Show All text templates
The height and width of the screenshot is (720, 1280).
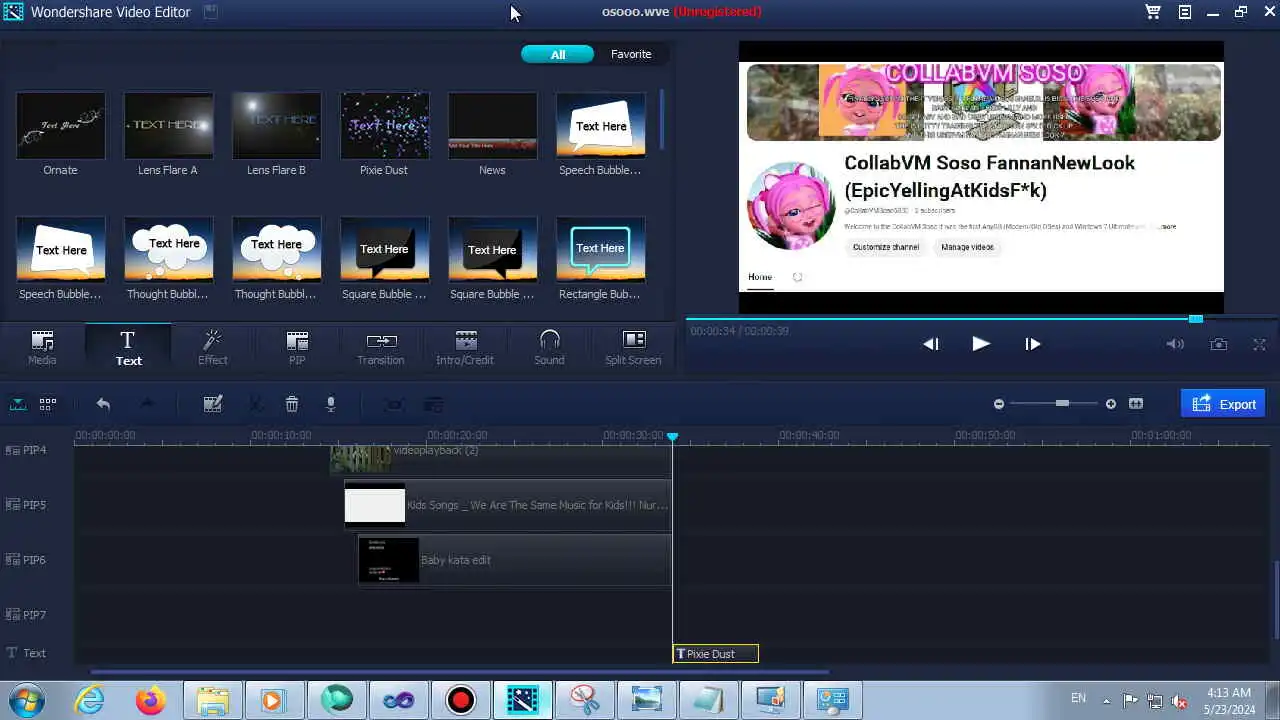pos(558,54)
